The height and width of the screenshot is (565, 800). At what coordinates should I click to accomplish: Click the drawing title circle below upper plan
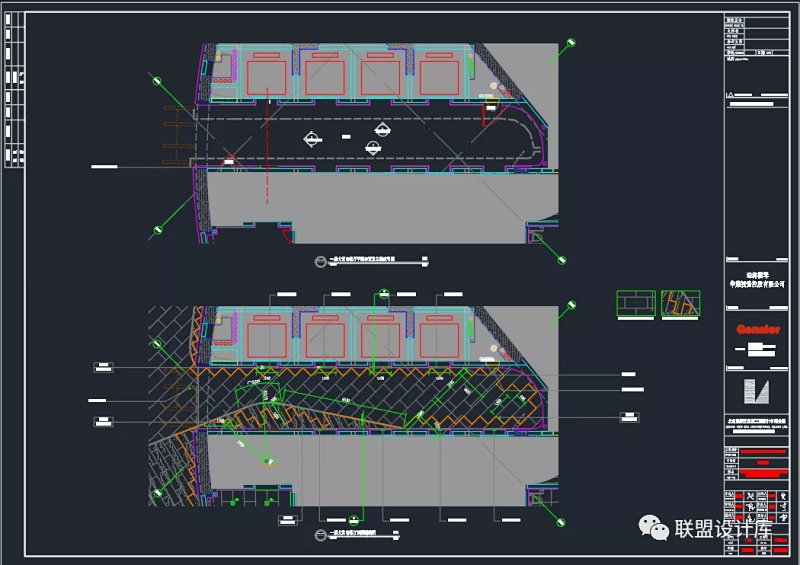pyautogui.click(x=322, y=262)
